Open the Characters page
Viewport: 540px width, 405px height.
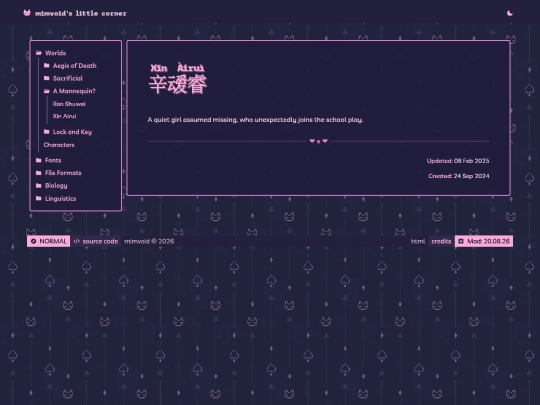[x=59, y=145]
